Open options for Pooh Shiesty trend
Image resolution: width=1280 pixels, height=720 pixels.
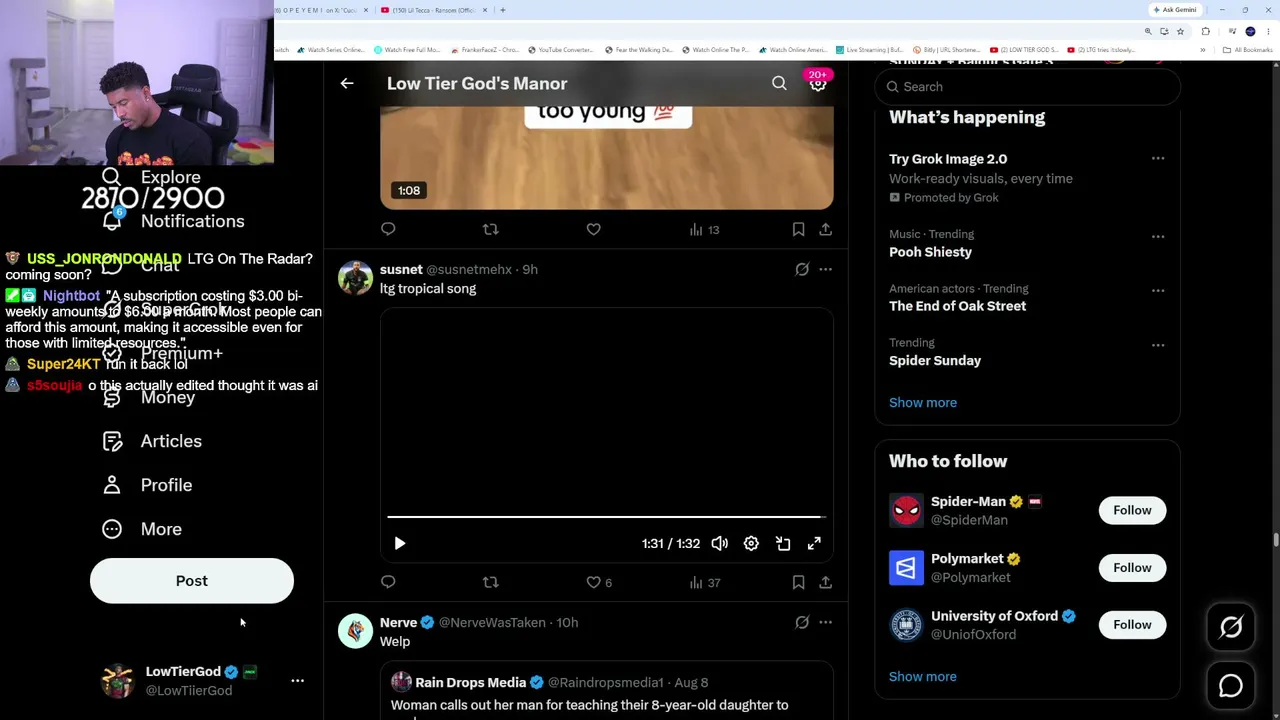coord(1158,236)
